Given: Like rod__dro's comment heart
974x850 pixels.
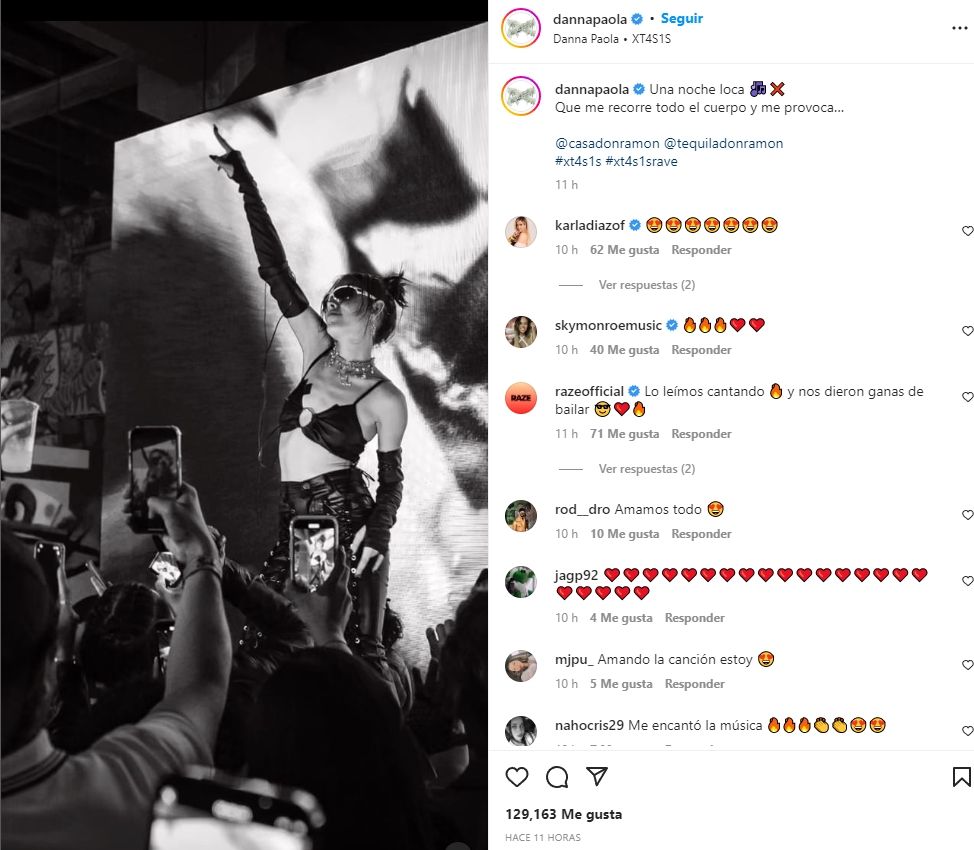Looking at the screenshot, I should (967, 515).
